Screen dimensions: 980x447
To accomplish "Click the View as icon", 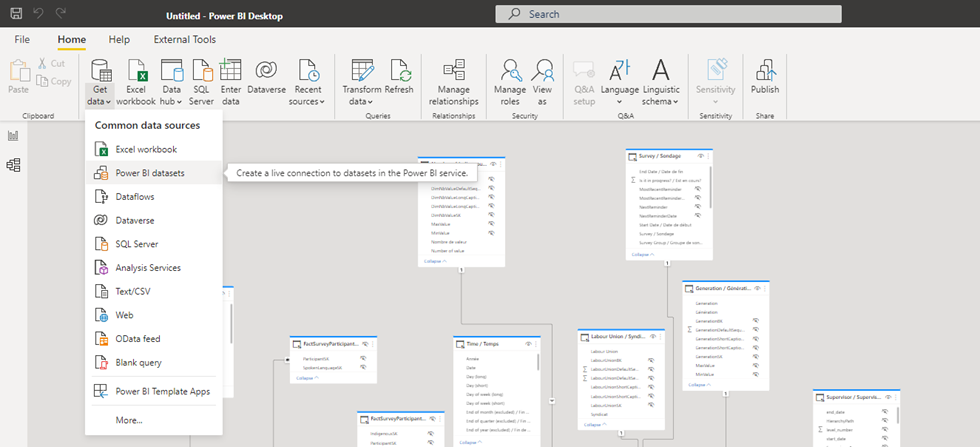I will [542, 83].
